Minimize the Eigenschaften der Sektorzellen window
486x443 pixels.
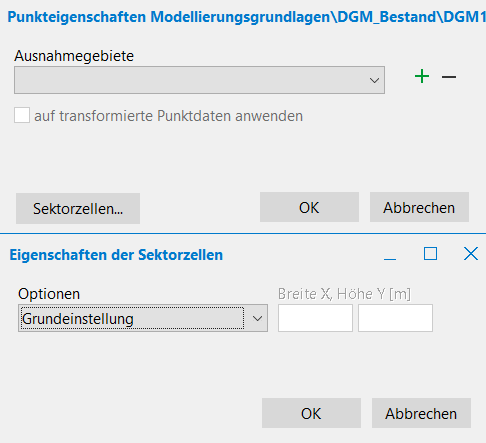point(390,254)
